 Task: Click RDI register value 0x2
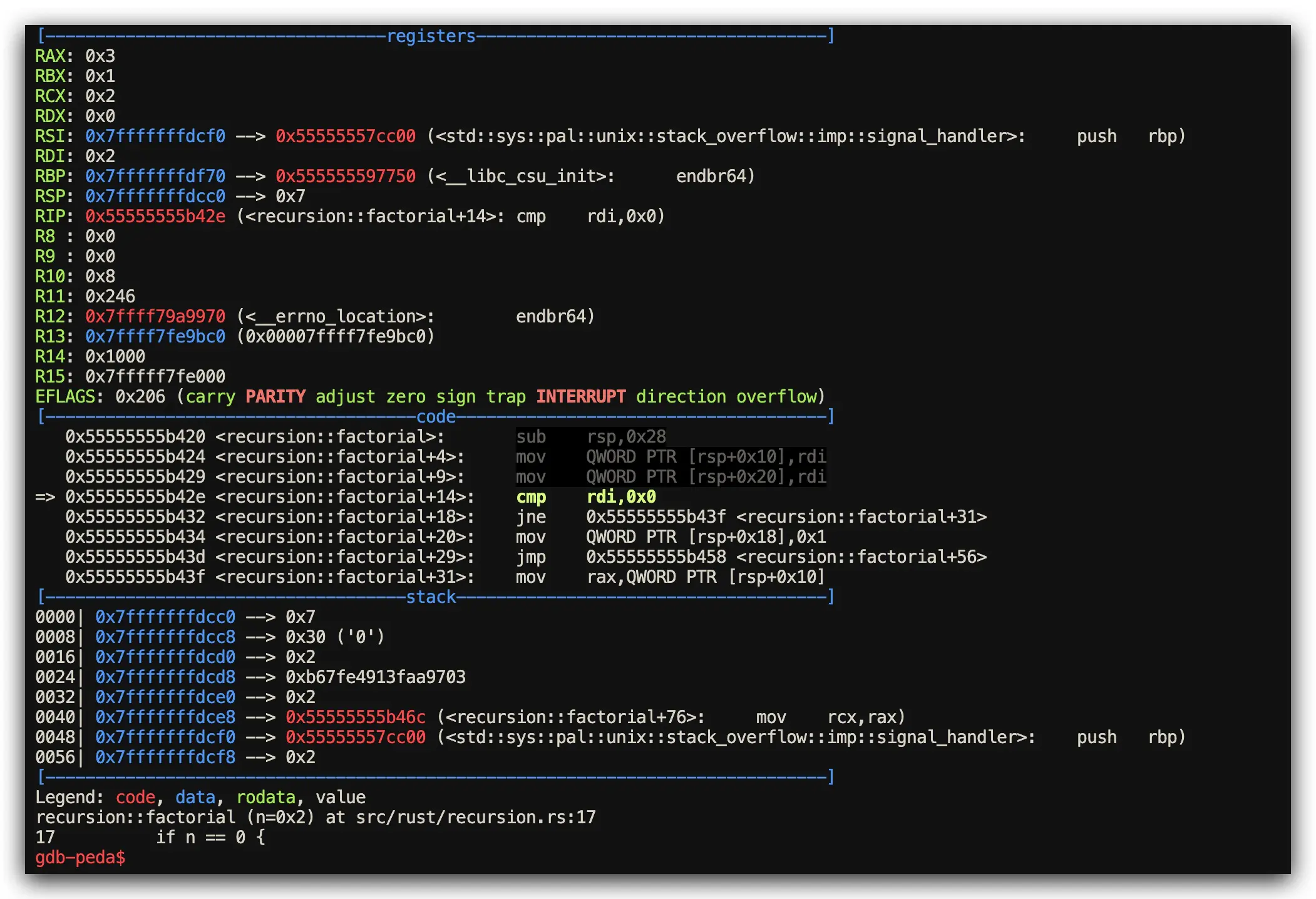pyautogui.click(x=100, y=157)
